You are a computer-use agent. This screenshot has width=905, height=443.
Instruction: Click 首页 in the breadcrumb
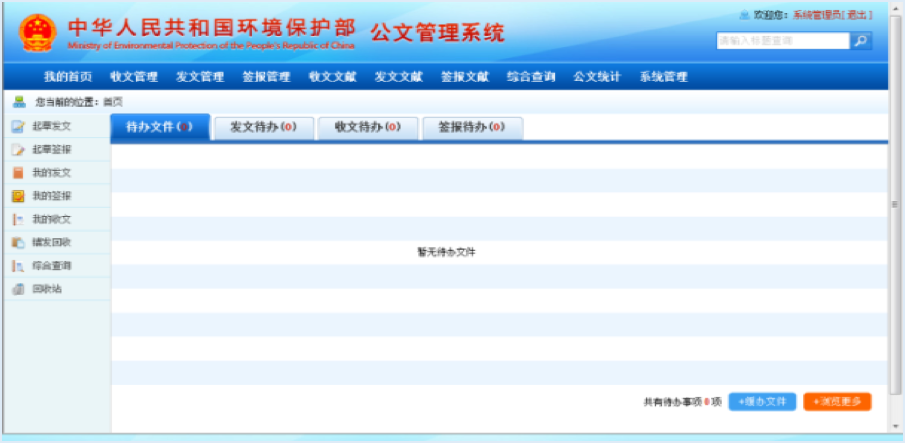pos(113,102)
